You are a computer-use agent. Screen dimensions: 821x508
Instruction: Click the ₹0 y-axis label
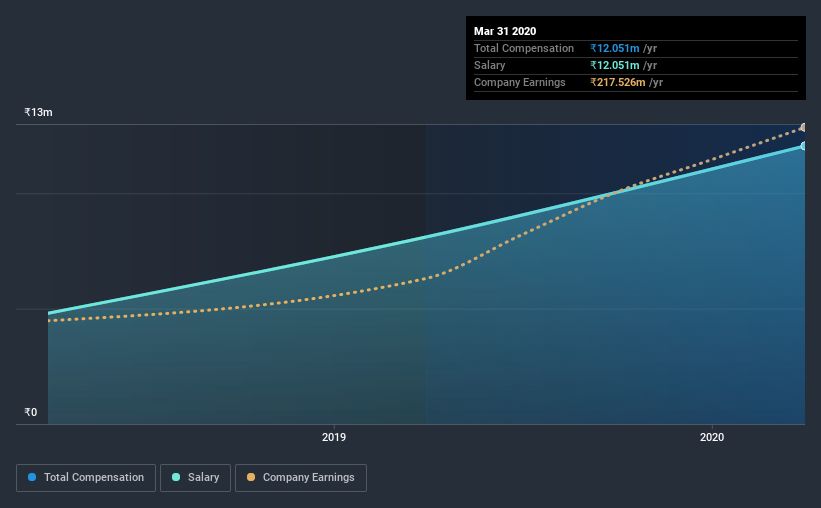[x=30, y=412]
